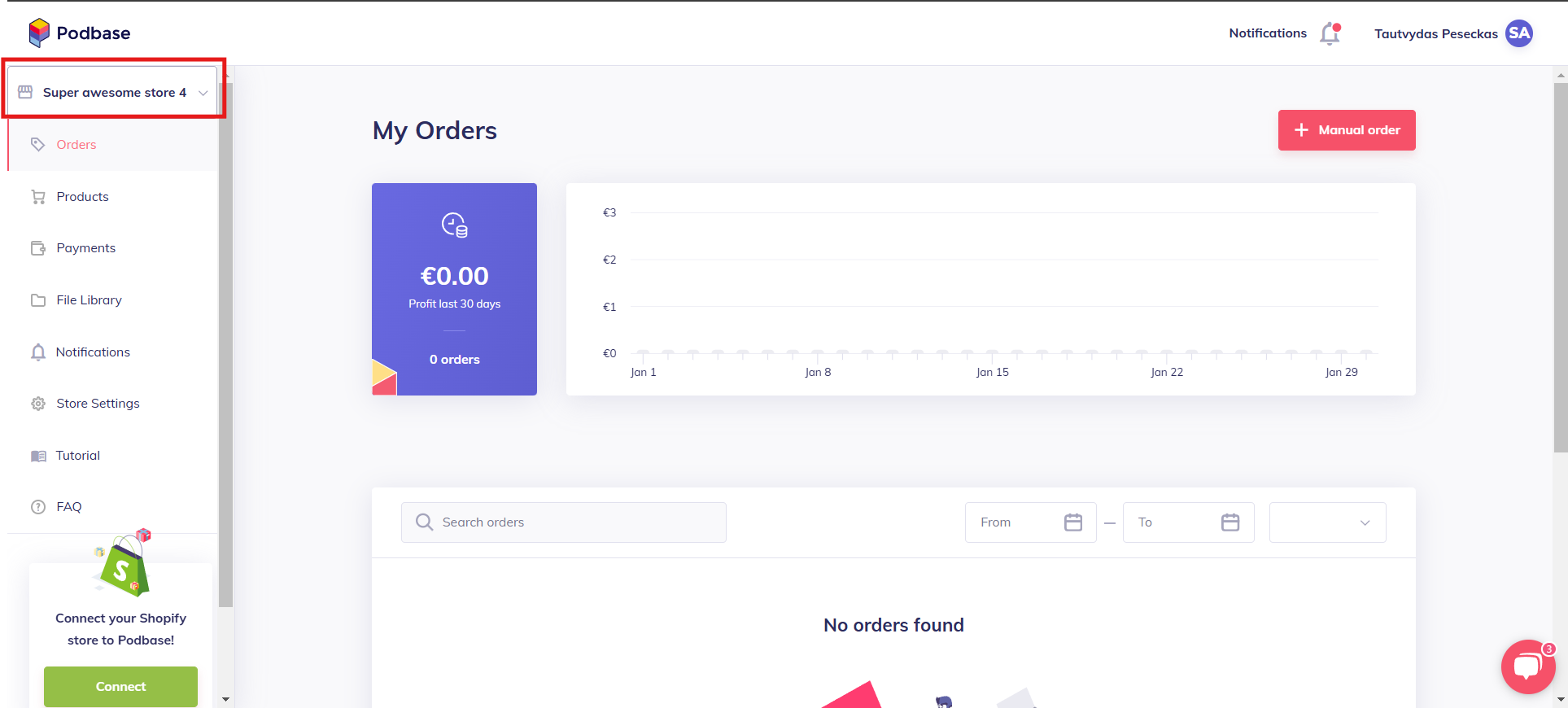
Task: Open the live chat bubble widget
Action: [x=1527, y=666]
